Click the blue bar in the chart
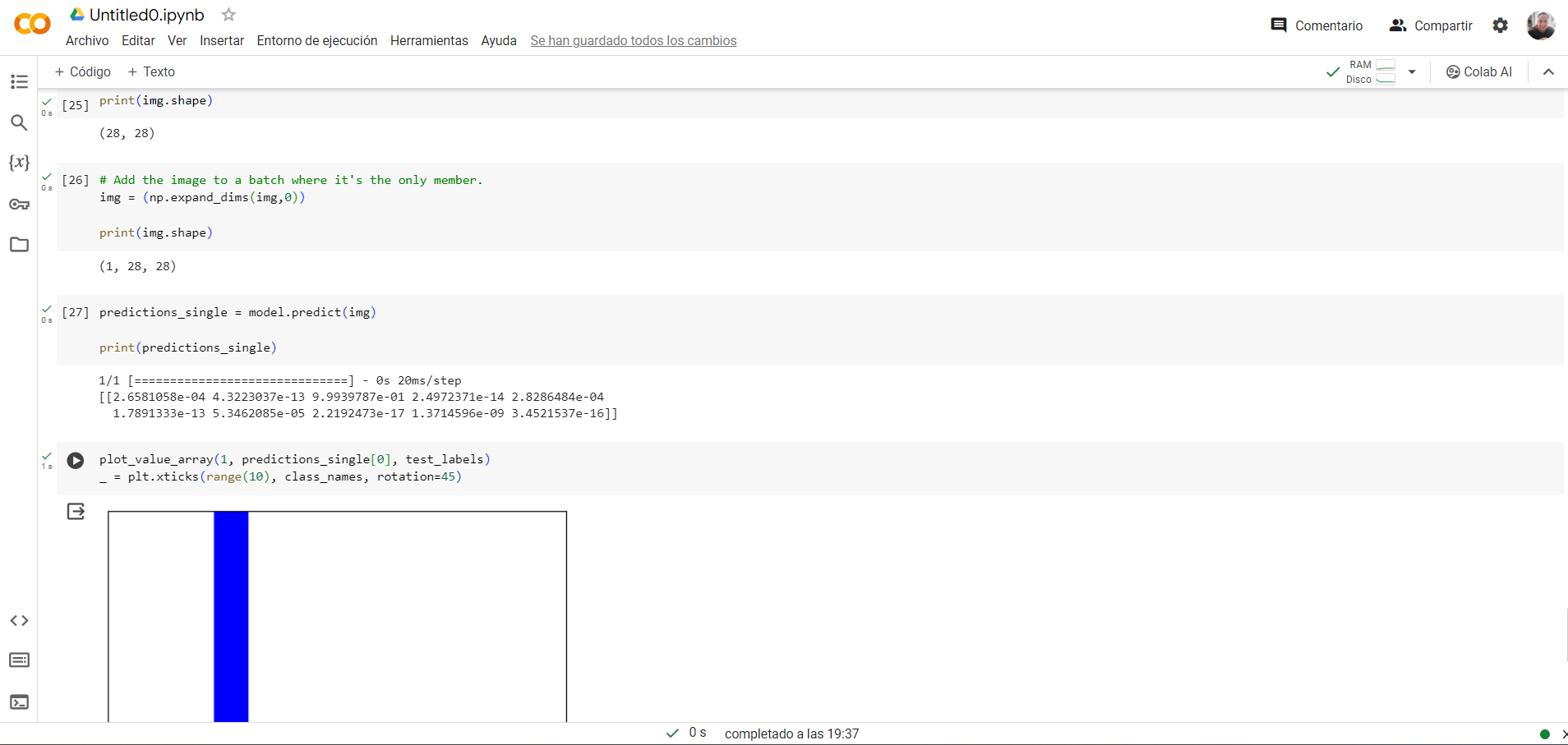The height and width of the screenshot is (745, 1568). (x=231, y=616)
